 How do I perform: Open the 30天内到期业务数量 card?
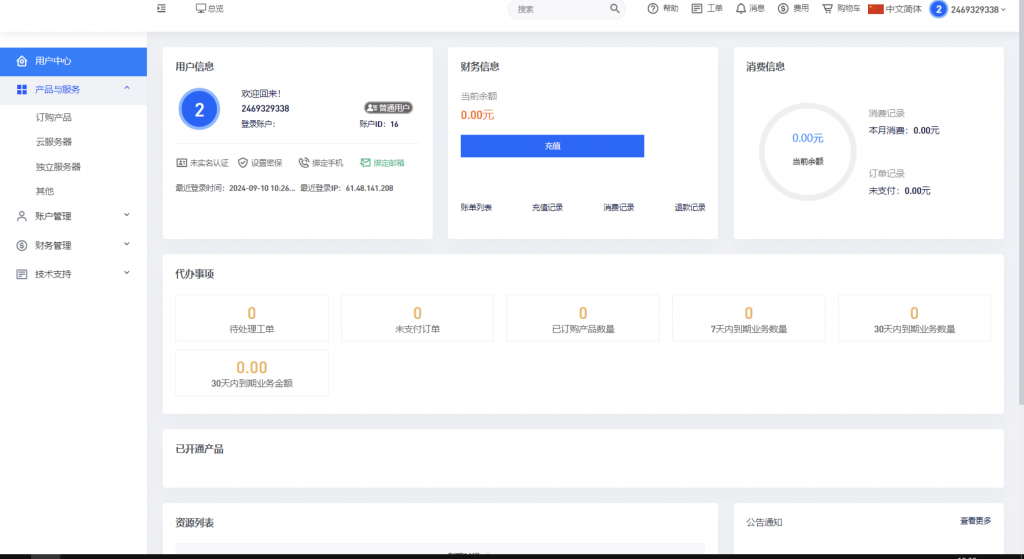point(914,318)
